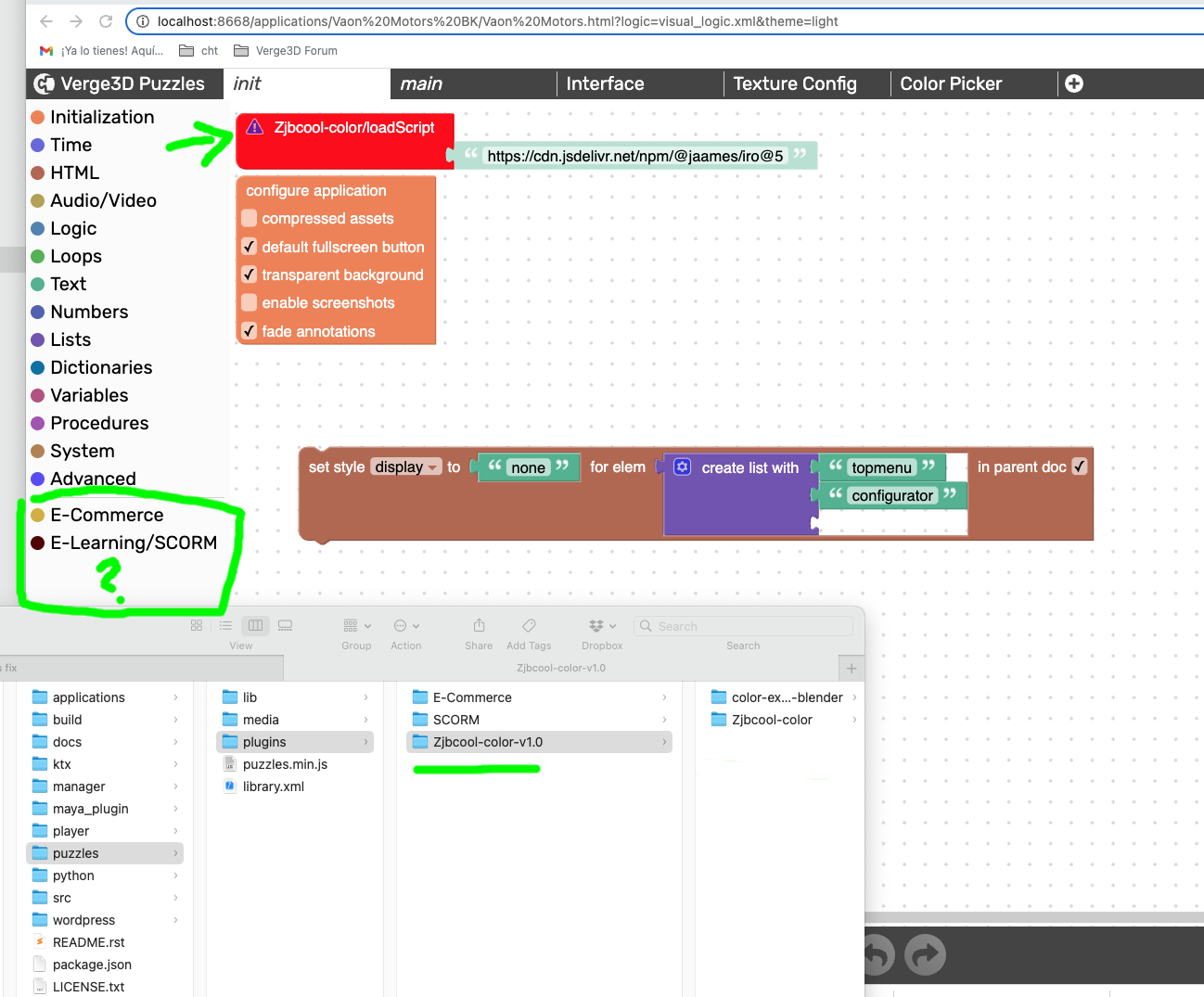Edit the configurator text block
Viewport: 1204px width, 997px height.
[x=892, y=495]
